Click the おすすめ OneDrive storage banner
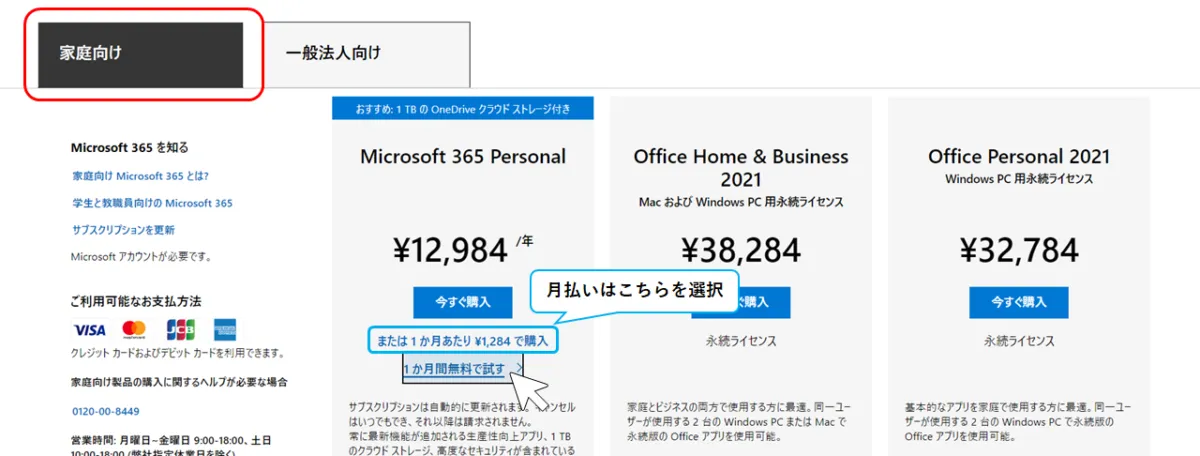1200x456 pixels. [463, 109]
